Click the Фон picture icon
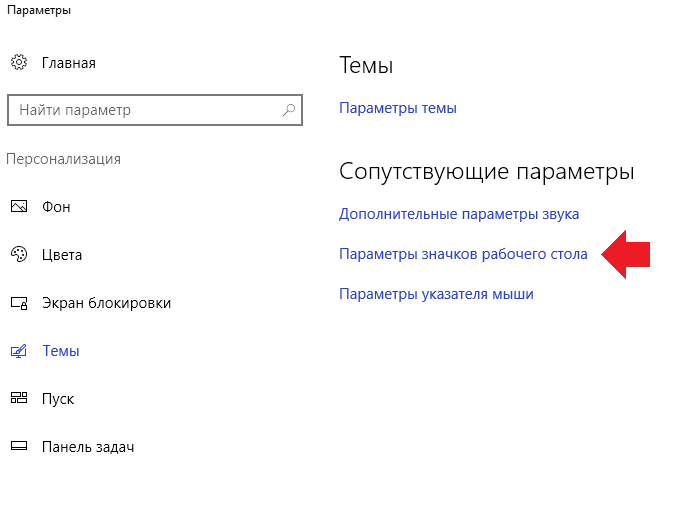This screenshot has width=700, height=510. click(x=19, y=206)
